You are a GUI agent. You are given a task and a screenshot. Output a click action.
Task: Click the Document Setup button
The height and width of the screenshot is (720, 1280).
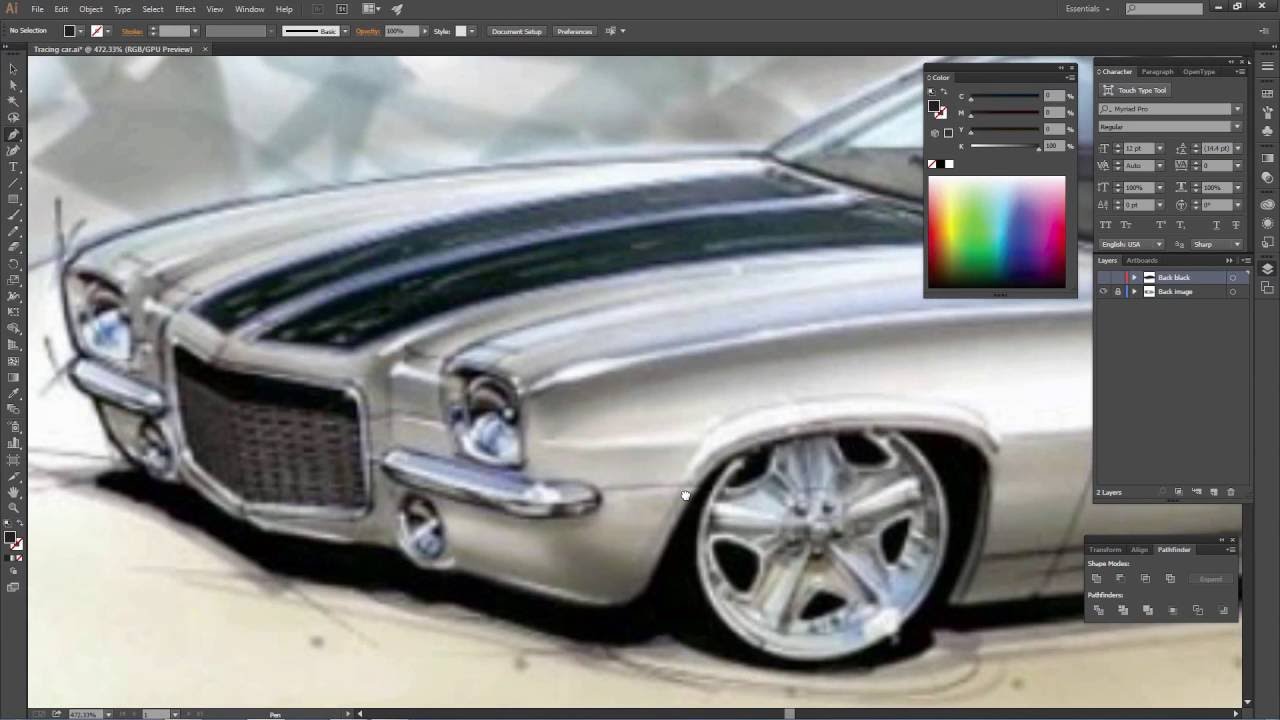516,31
